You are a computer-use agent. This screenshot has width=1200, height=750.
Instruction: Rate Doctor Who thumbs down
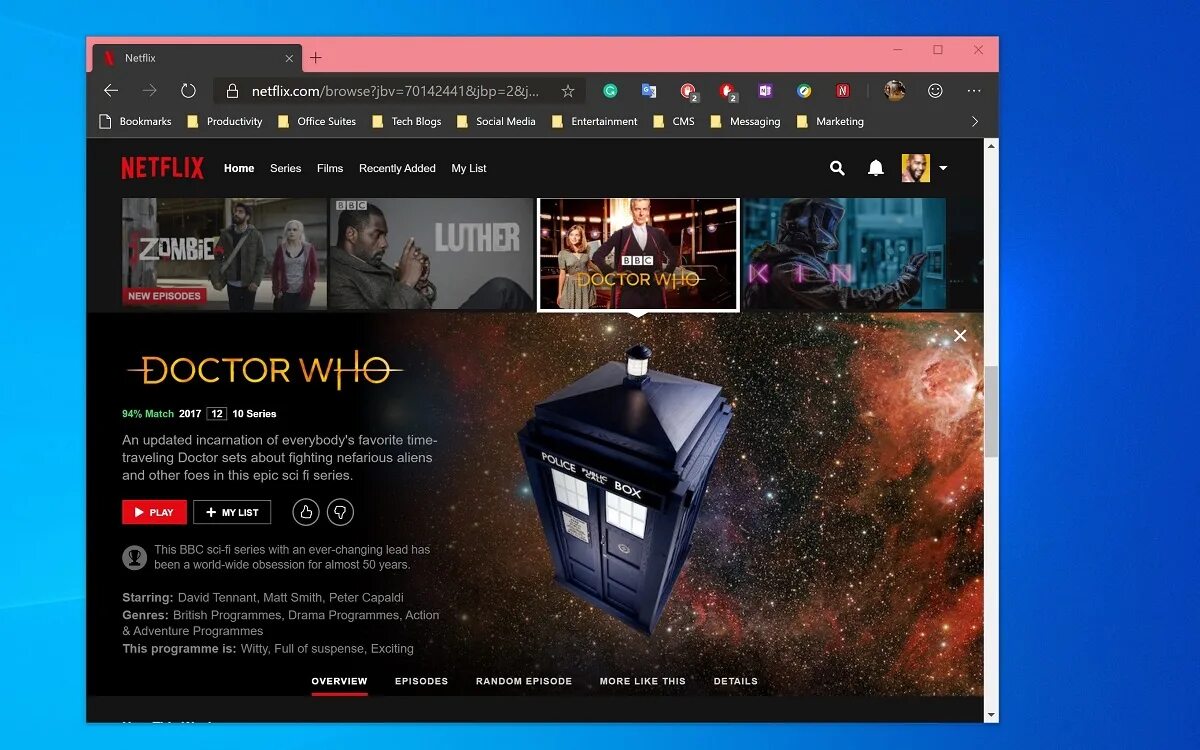pyautogui.click(x=341, y=512)
